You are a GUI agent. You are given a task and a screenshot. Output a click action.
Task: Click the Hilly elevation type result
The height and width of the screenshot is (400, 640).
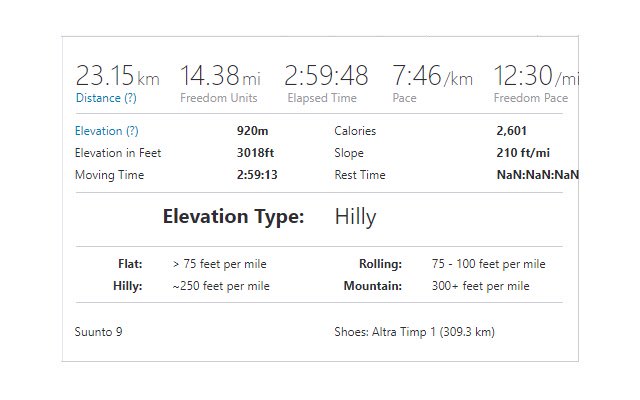[355, 217]
